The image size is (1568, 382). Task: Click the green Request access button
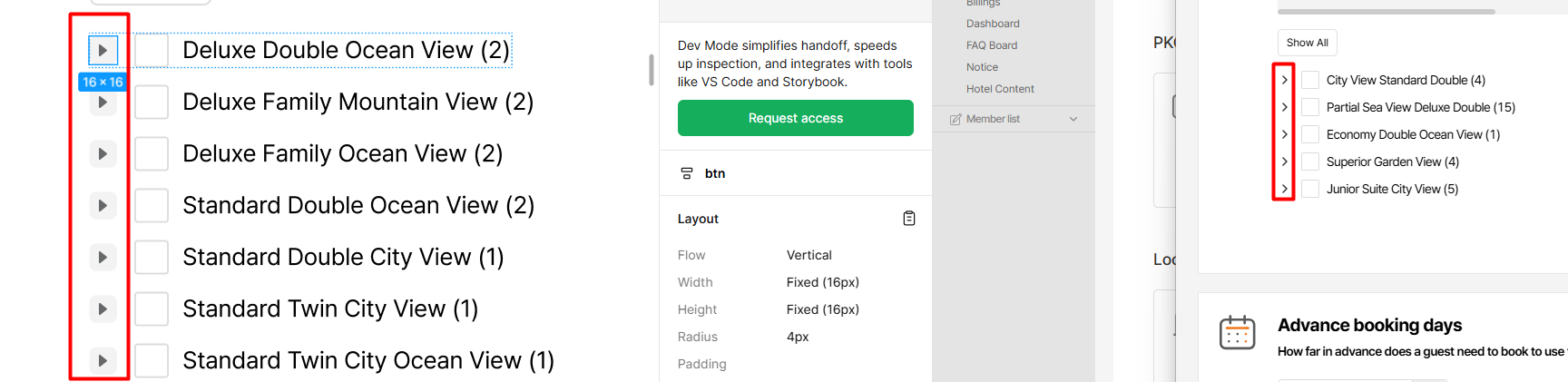[795, 118]
